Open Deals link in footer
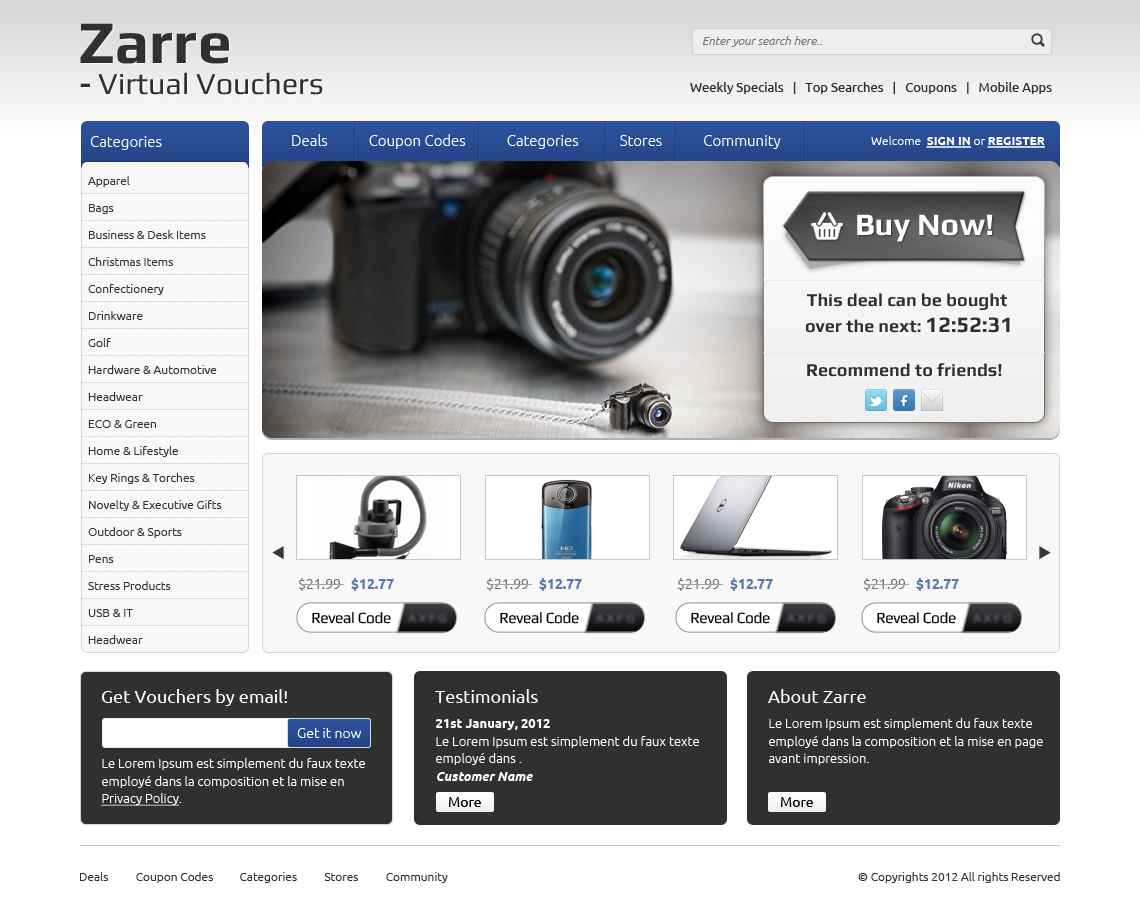The image size is (1140, 910). [x=94, y=877]
